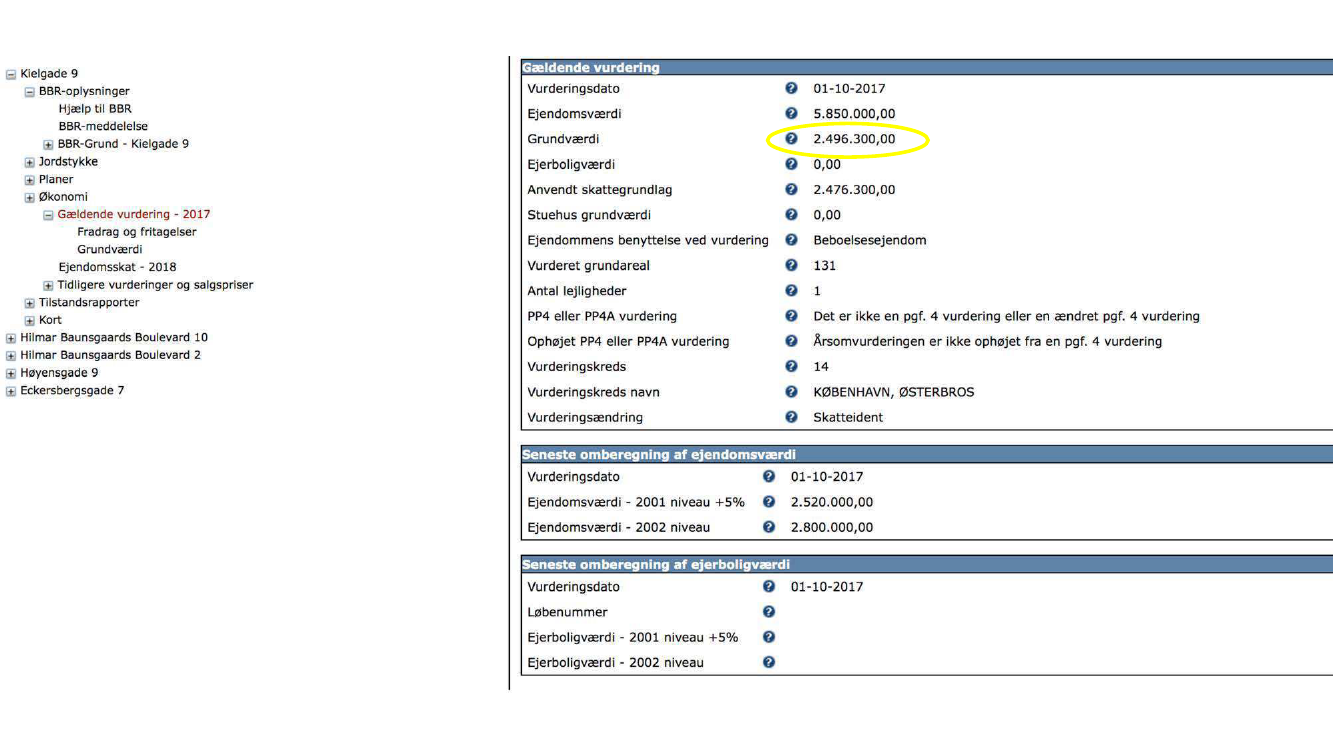Click help icon next to Vurderingskreds navn
1333x750 pixels.
pos(791,392)
